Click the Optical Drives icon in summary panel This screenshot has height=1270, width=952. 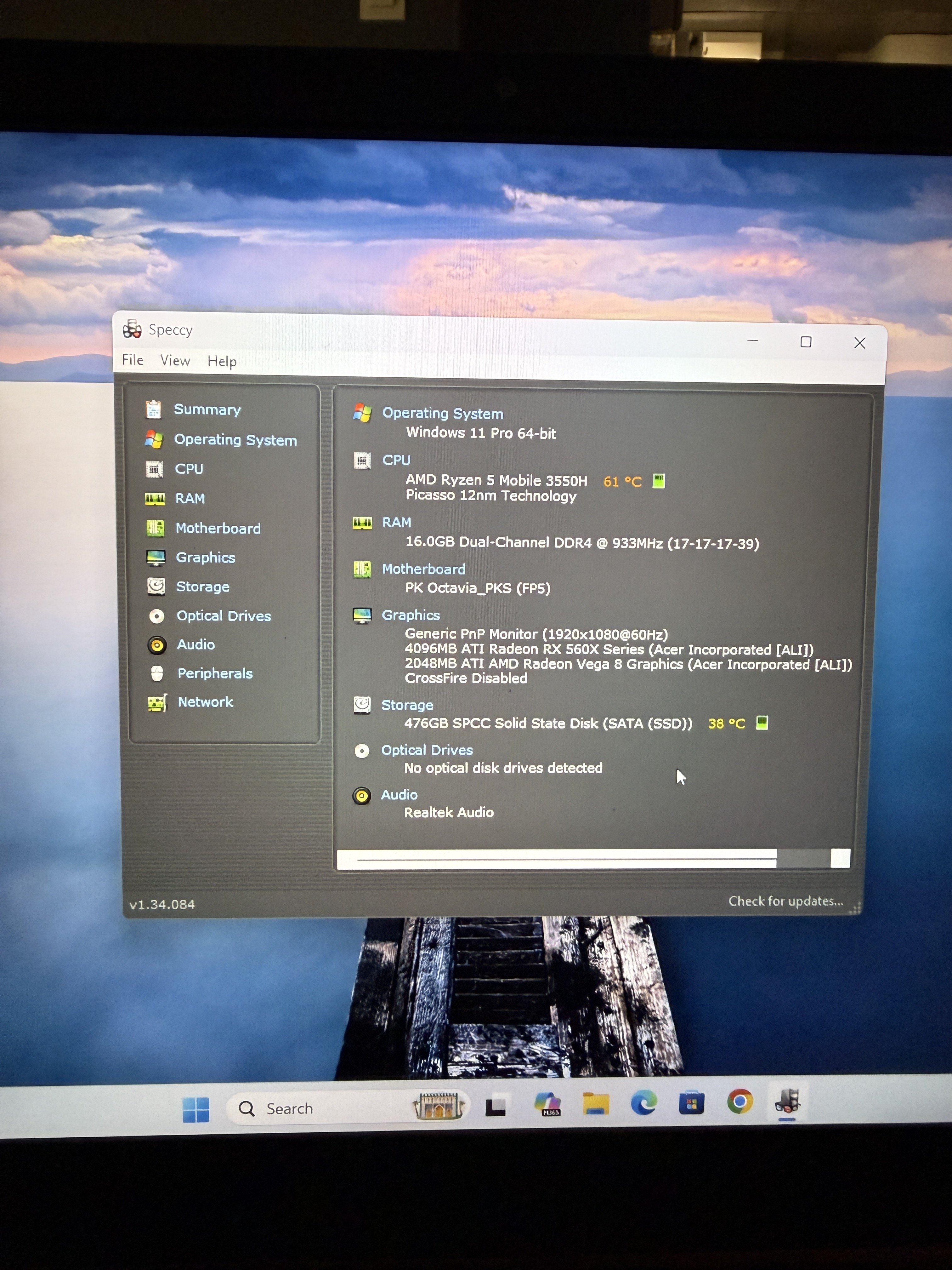(x=362, y=750)
